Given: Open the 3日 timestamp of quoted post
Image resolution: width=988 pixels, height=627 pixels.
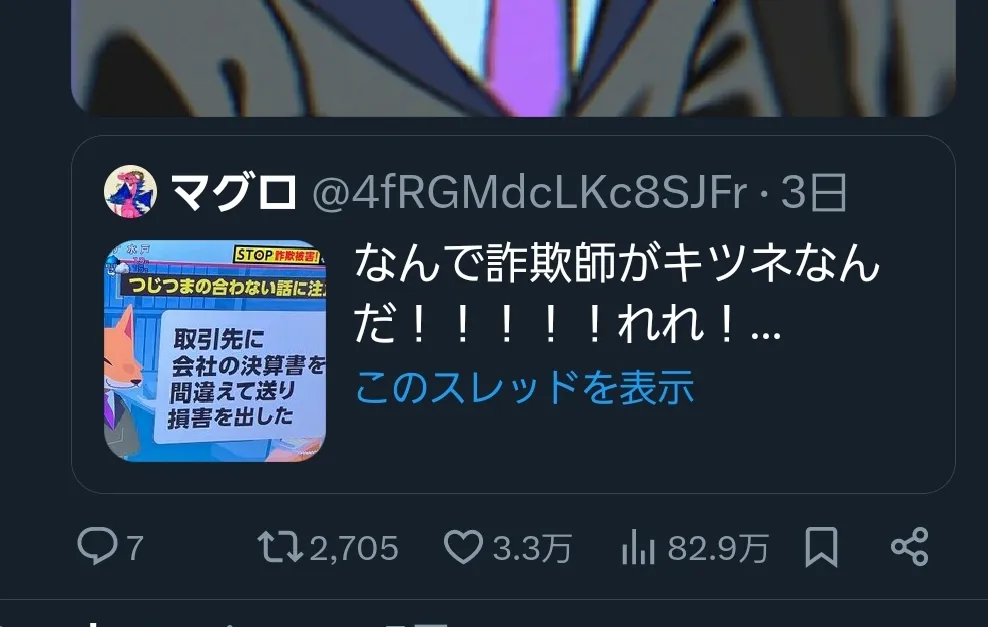Looking at the screenshot, I should click(x=813, y=193).
